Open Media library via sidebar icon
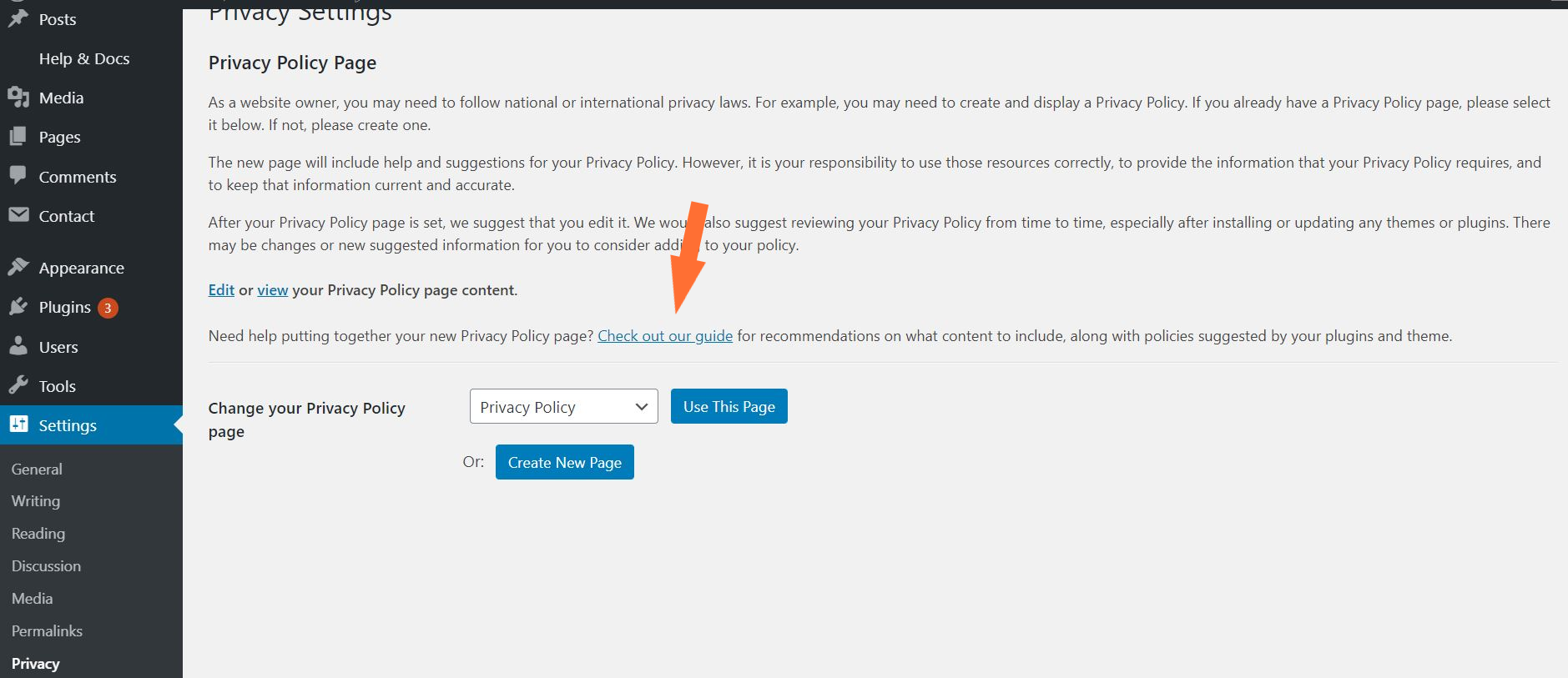 point(20,98)
